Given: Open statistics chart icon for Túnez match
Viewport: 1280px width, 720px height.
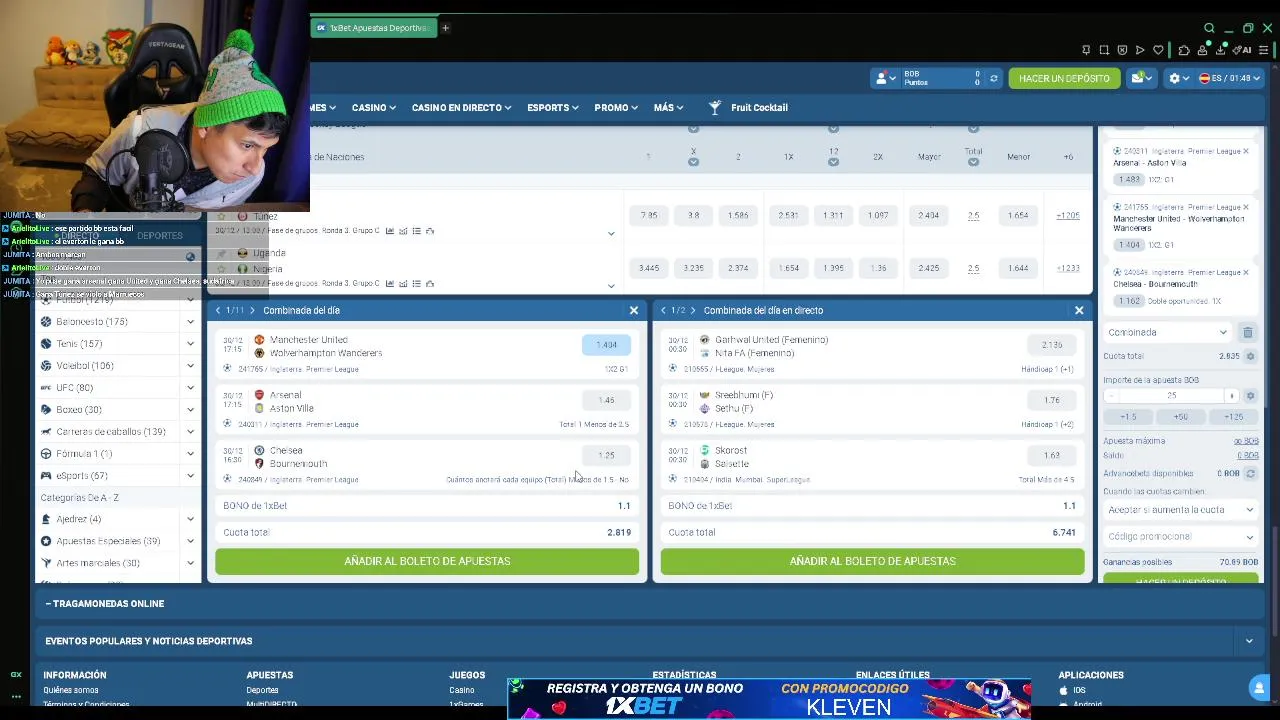Looking at the screenshot, I should tap(390, 231).
